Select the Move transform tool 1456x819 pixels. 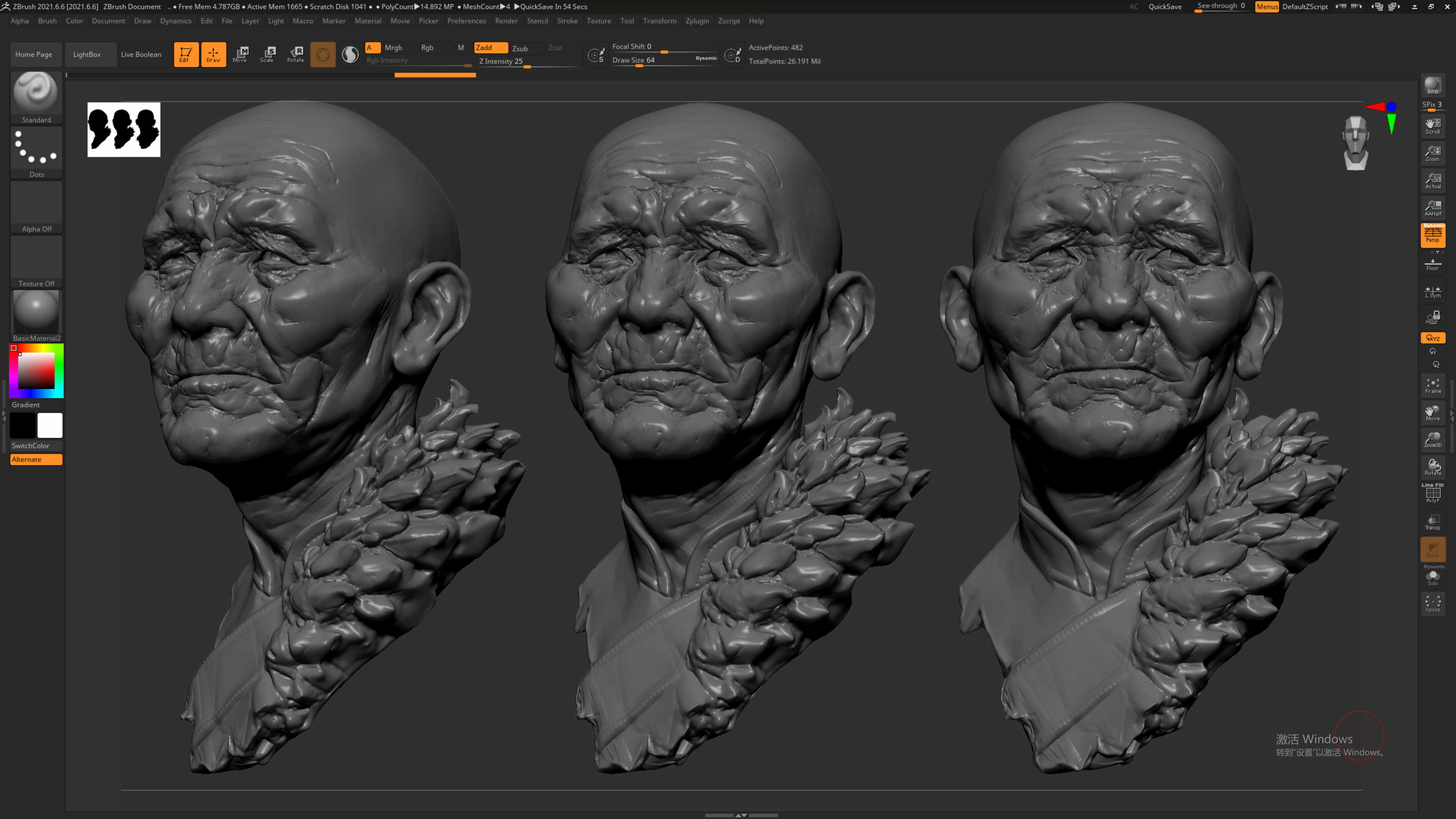[240, 54]
